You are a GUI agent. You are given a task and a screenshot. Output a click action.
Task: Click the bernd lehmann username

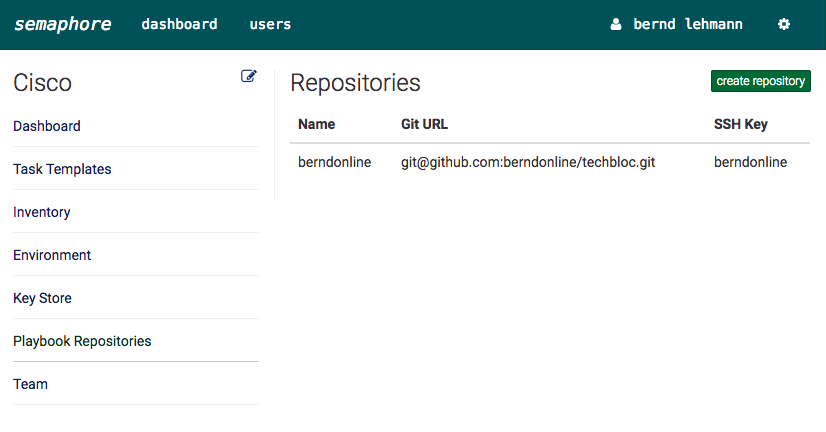tap(688, 24)
